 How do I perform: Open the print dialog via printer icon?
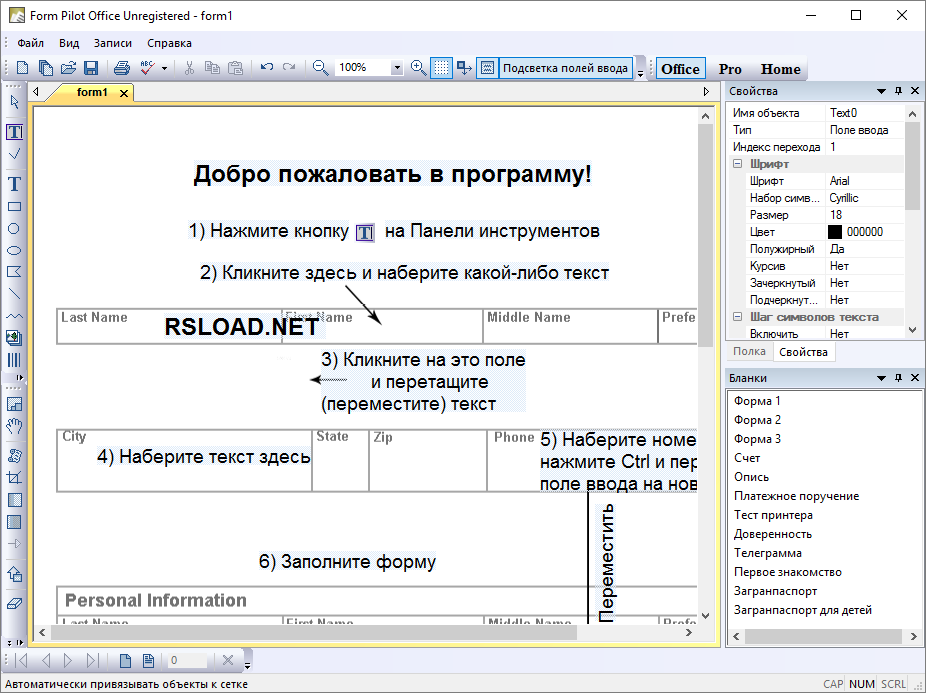coord(120,68)
